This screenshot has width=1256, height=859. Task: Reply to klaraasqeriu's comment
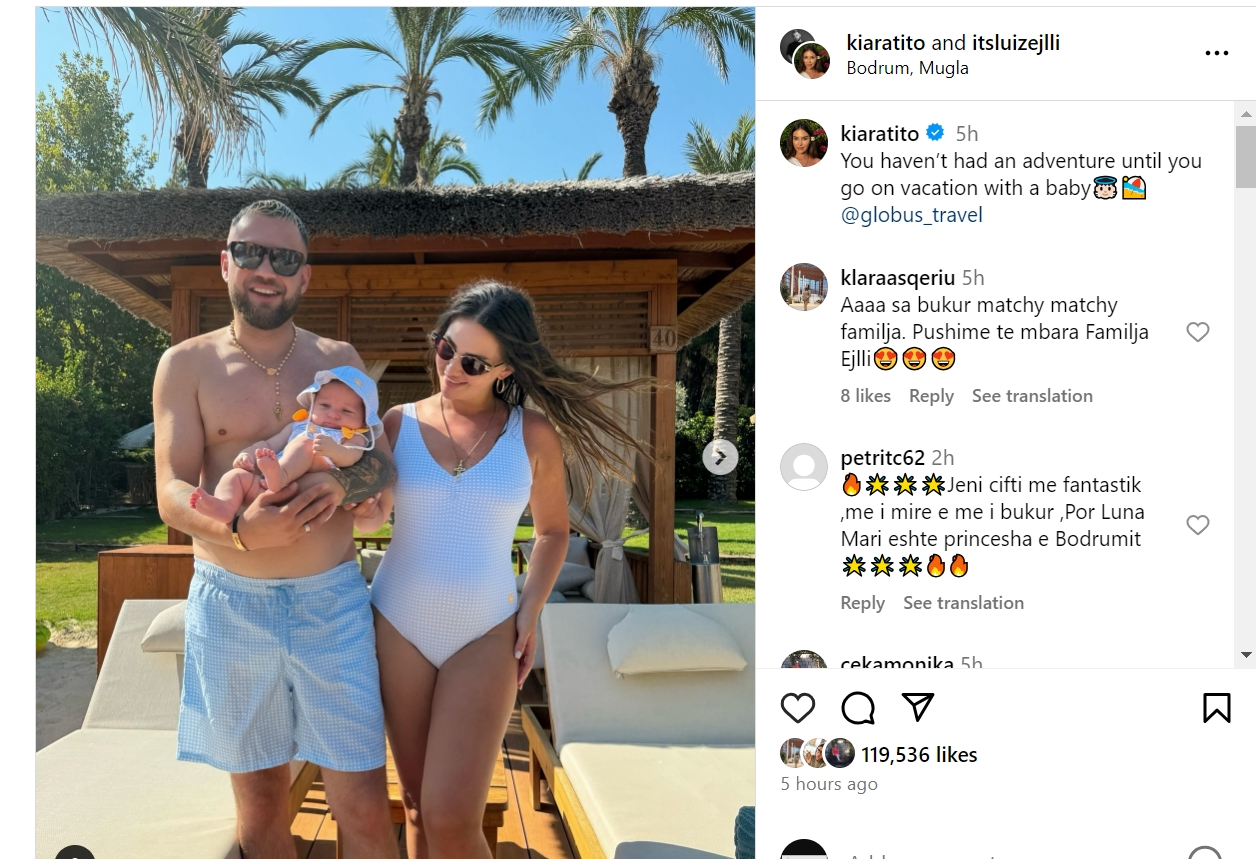pyautogui.click(x=931, y=396)
